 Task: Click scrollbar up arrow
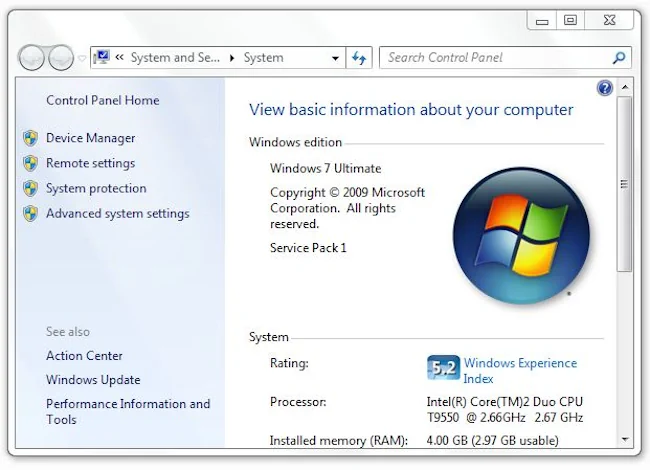point(625,87)
